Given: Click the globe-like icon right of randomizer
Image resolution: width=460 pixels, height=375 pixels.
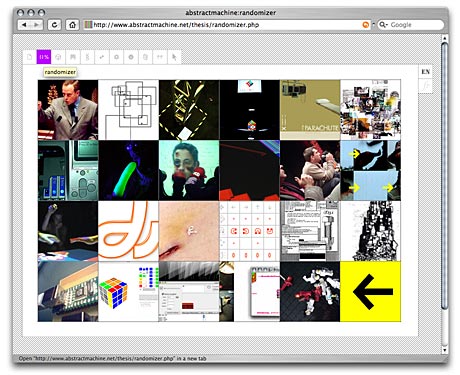Looking at the screenshot, I should click(58, 57).
